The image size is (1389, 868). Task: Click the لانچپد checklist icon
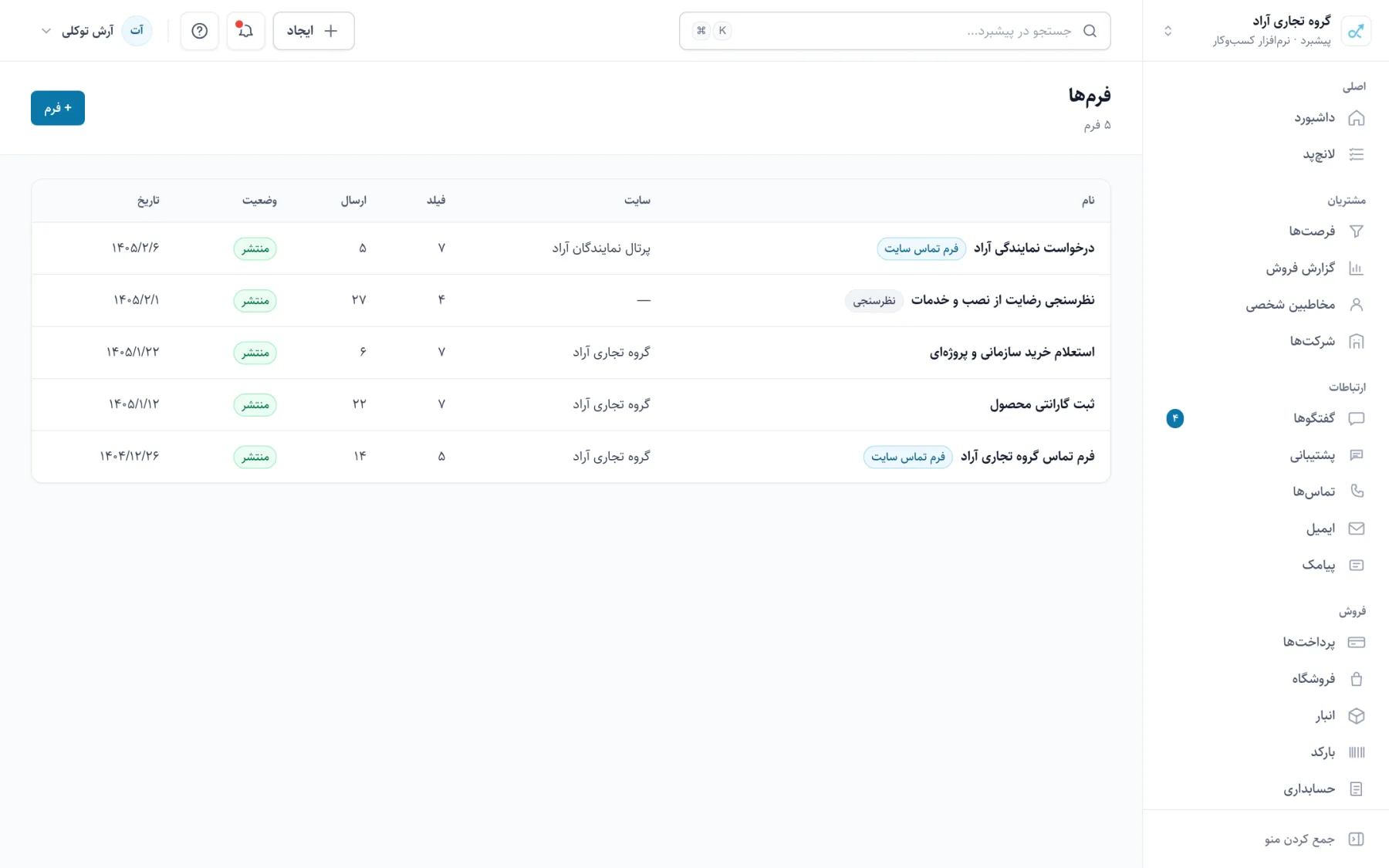[1356, 154]
